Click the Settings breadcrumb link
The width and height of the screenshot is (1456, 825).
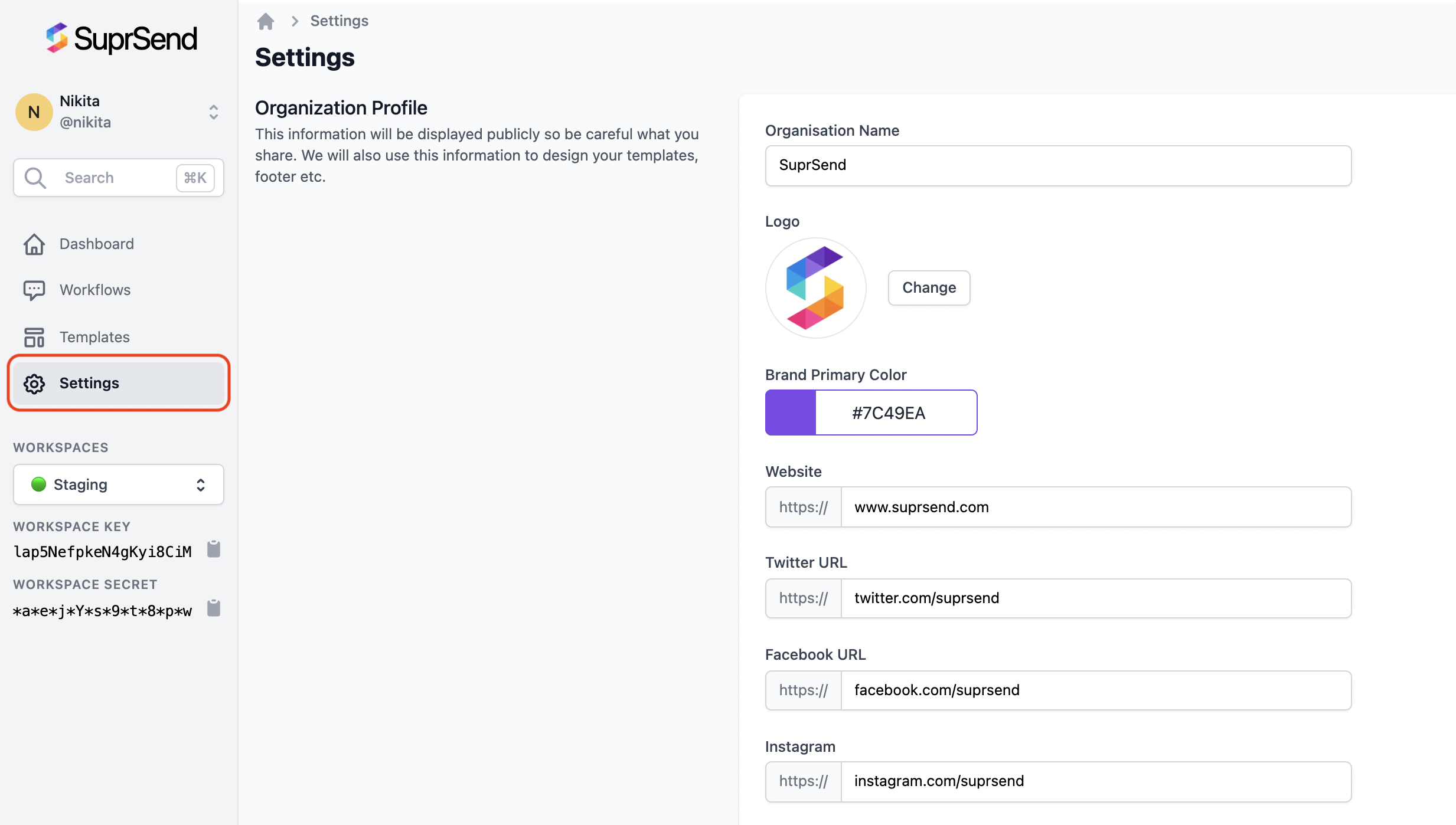(339, 21)
